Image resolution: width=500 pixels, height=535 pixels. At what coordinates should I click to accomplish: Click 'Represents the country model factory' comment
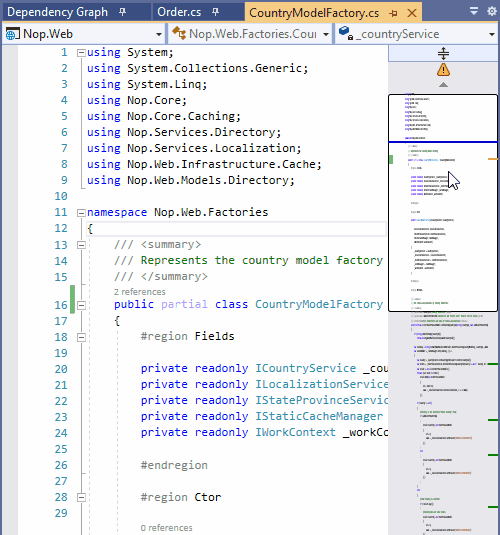click(262, 260)
